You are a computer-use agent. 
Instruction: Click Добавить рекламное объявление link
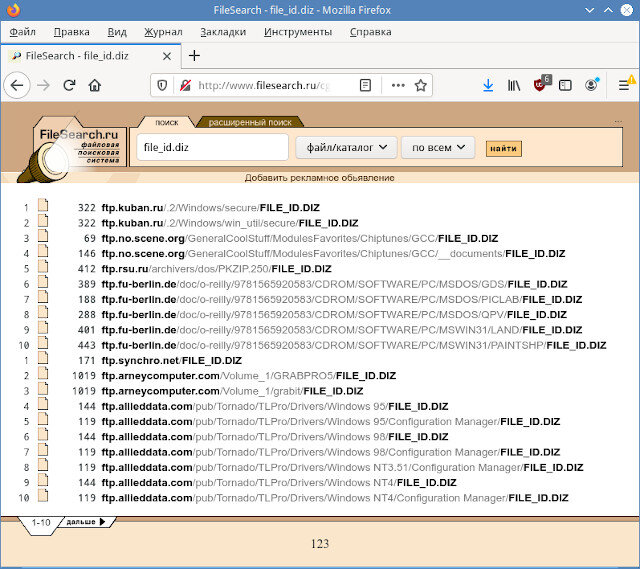tap(320, 178)
